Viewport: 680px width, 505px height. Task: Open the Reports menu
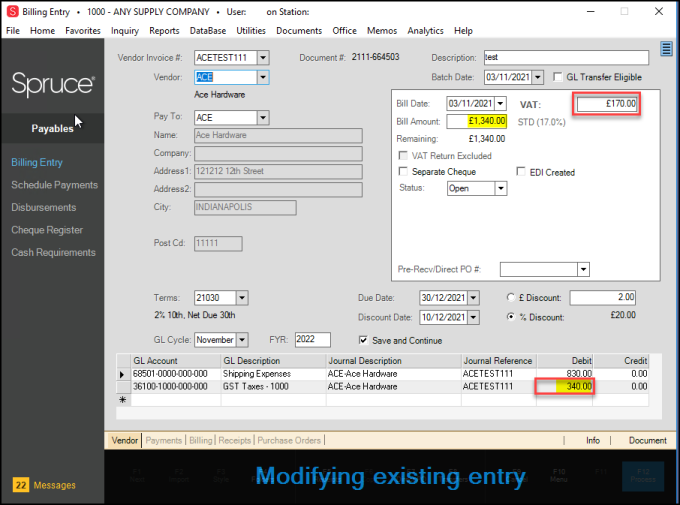164,31
